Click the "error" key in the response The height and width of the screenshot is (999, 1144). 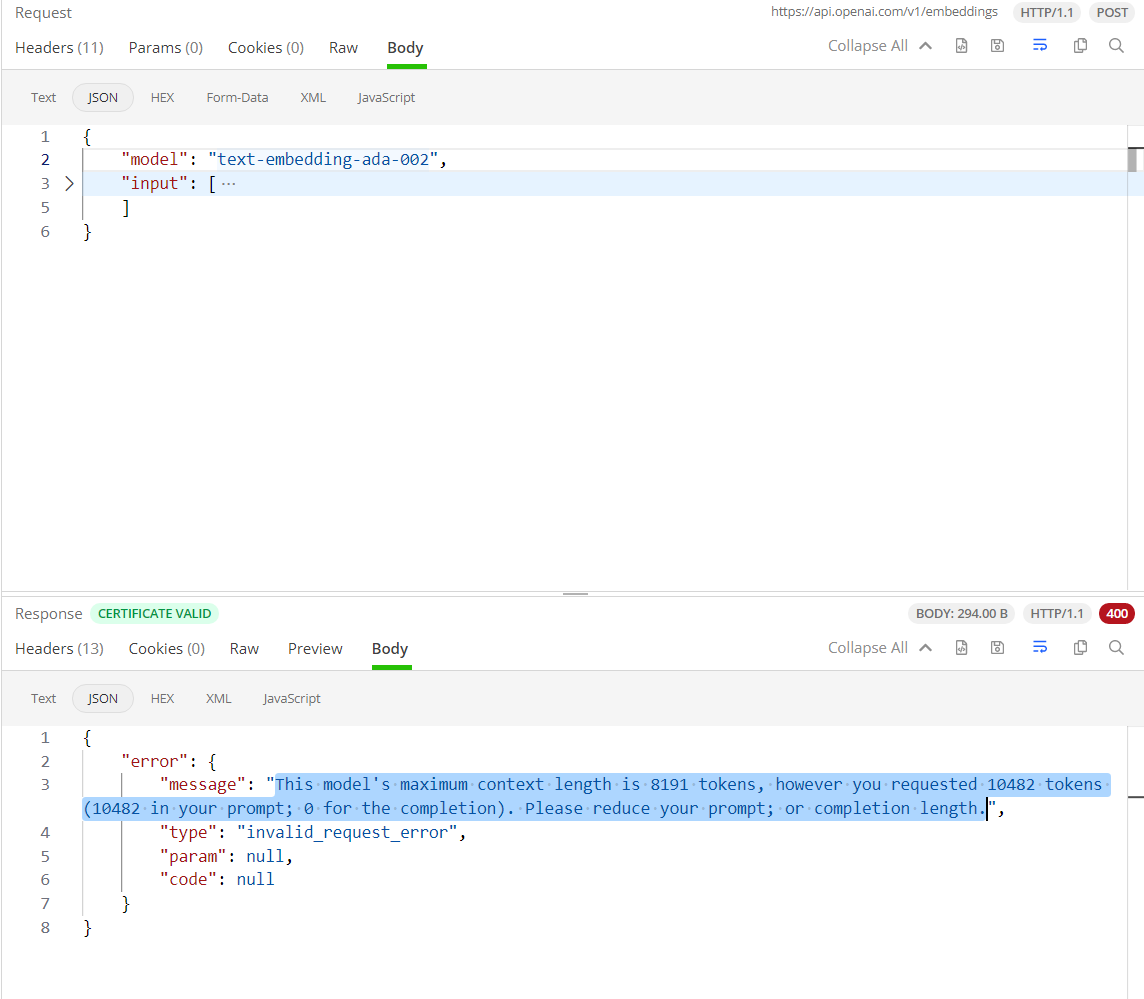(154, 762)
